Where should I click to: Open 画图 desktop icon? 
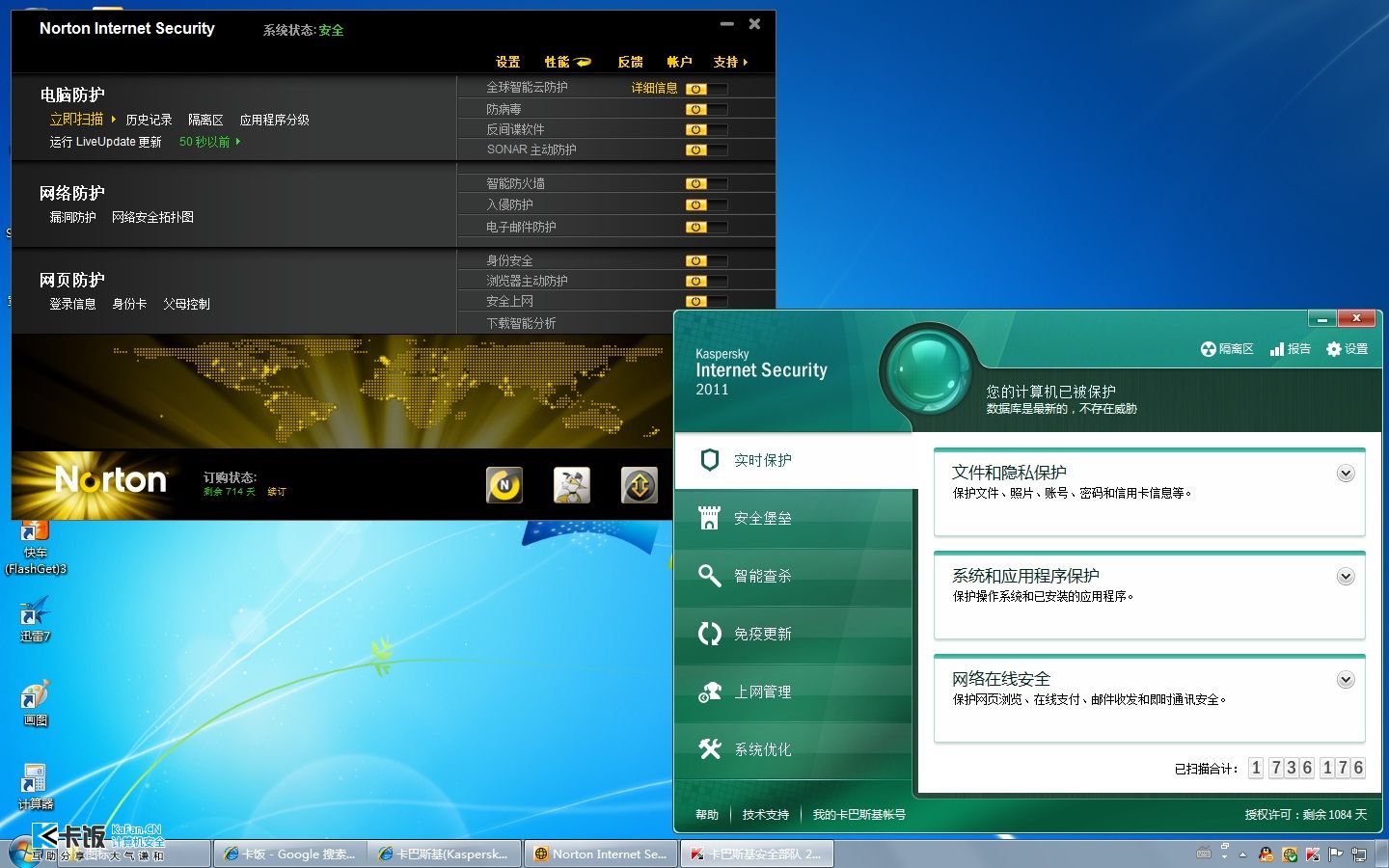pos(36,702)
